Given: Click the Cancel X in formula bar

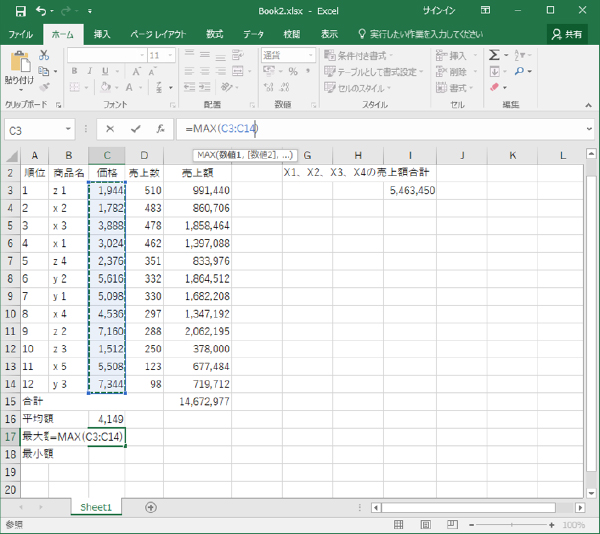Looking at the screenshot, I should (x=110, y=129).
